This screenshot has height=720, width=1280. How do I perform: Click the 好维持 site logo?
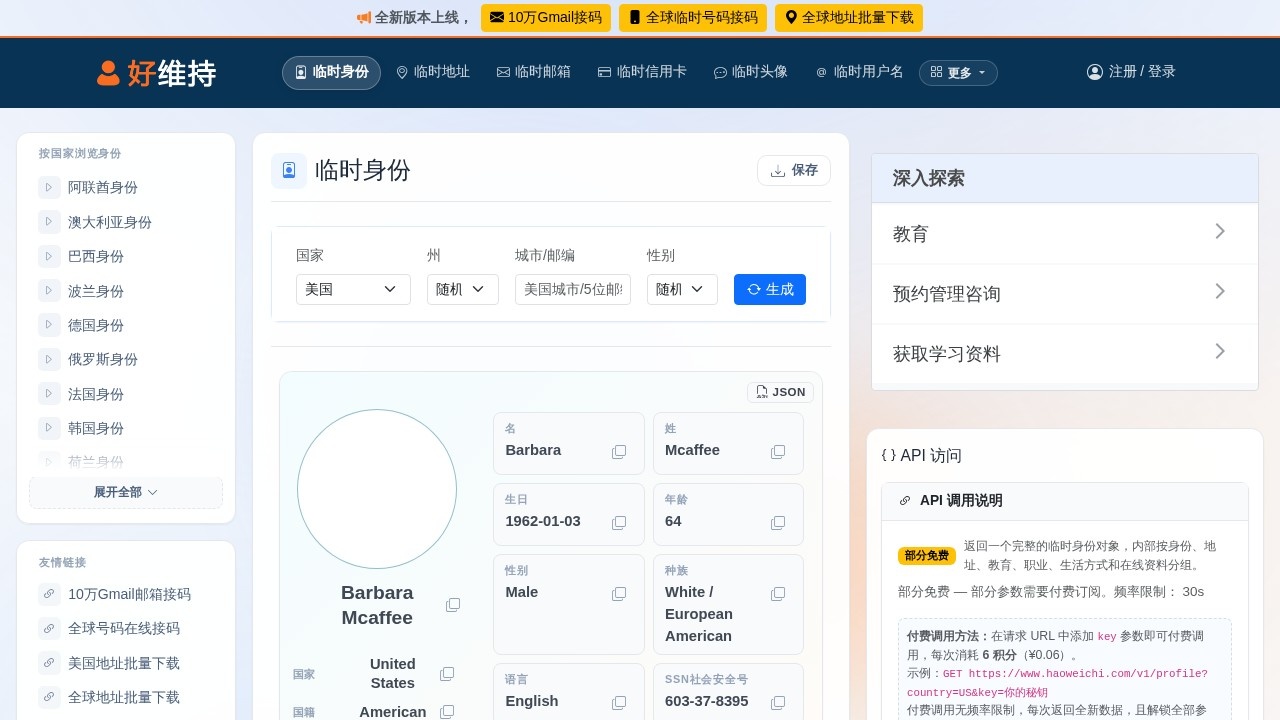156,73
